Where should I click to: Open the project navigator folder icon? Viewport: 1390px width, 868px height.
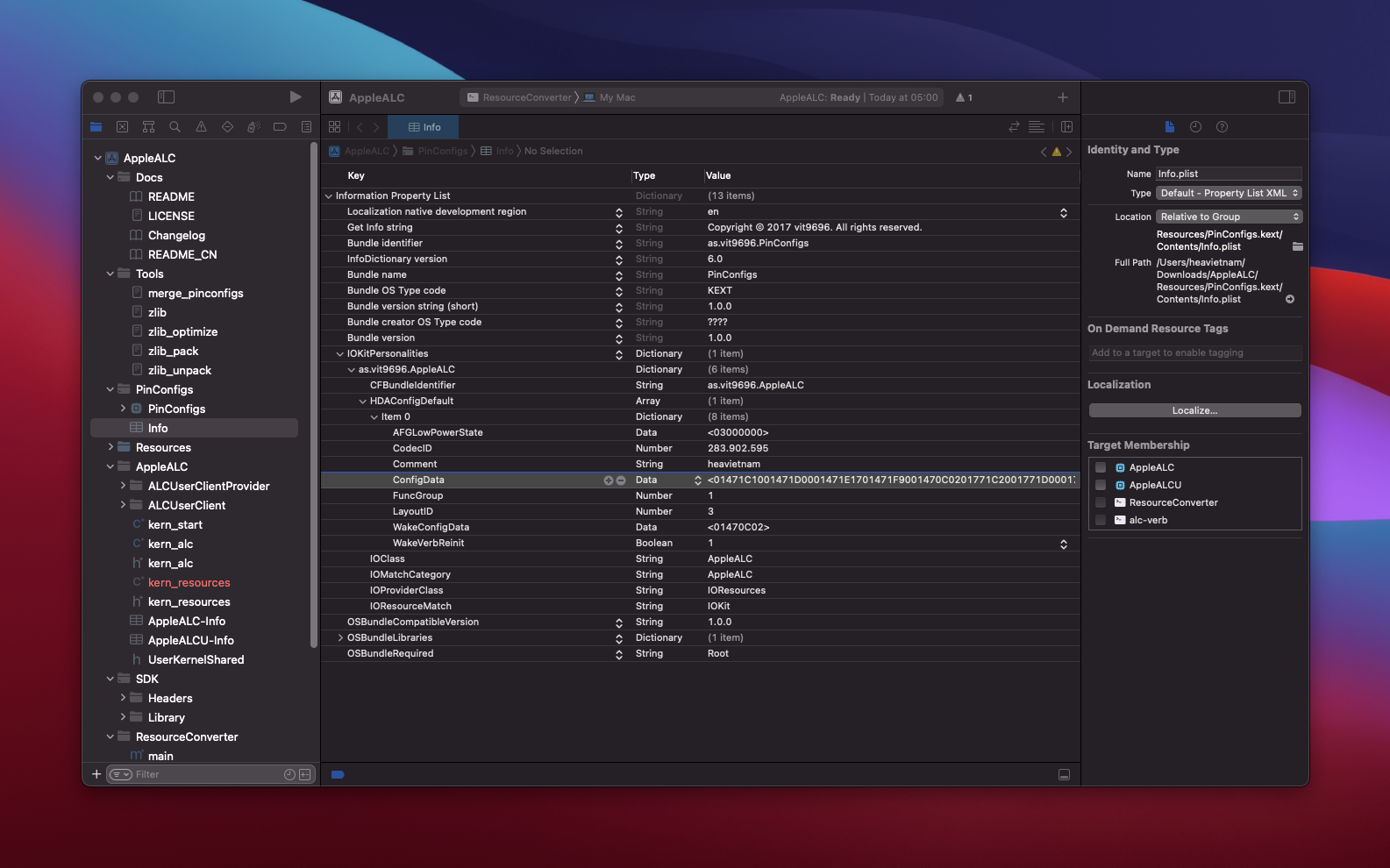click(96, 127)
